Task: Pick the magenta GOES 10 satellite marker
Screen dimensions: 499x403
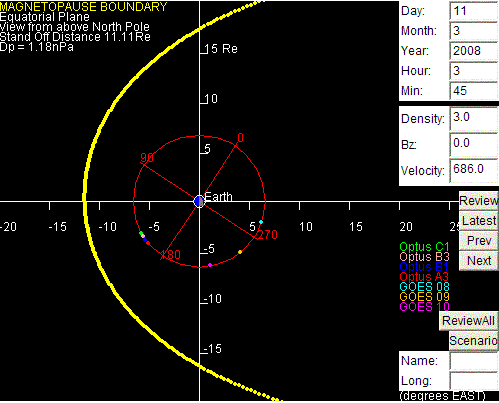Action: pyautogui.click(x=210, y=265)
